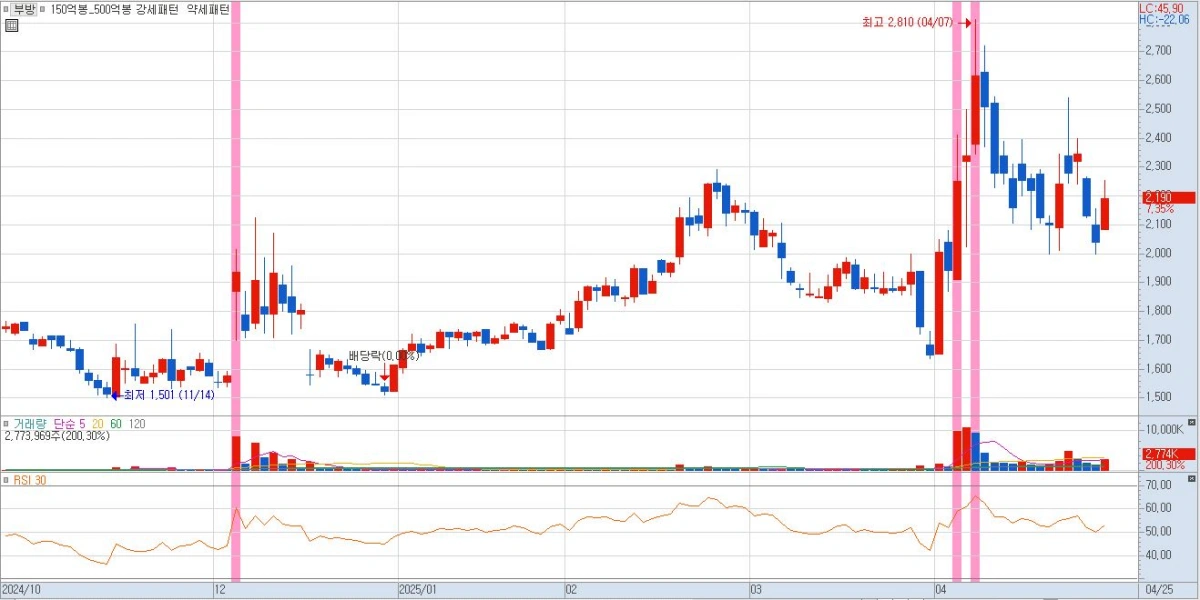
Task: Click the 03 month date axis label
Action: pyautogui.click(x=757, y=590)
